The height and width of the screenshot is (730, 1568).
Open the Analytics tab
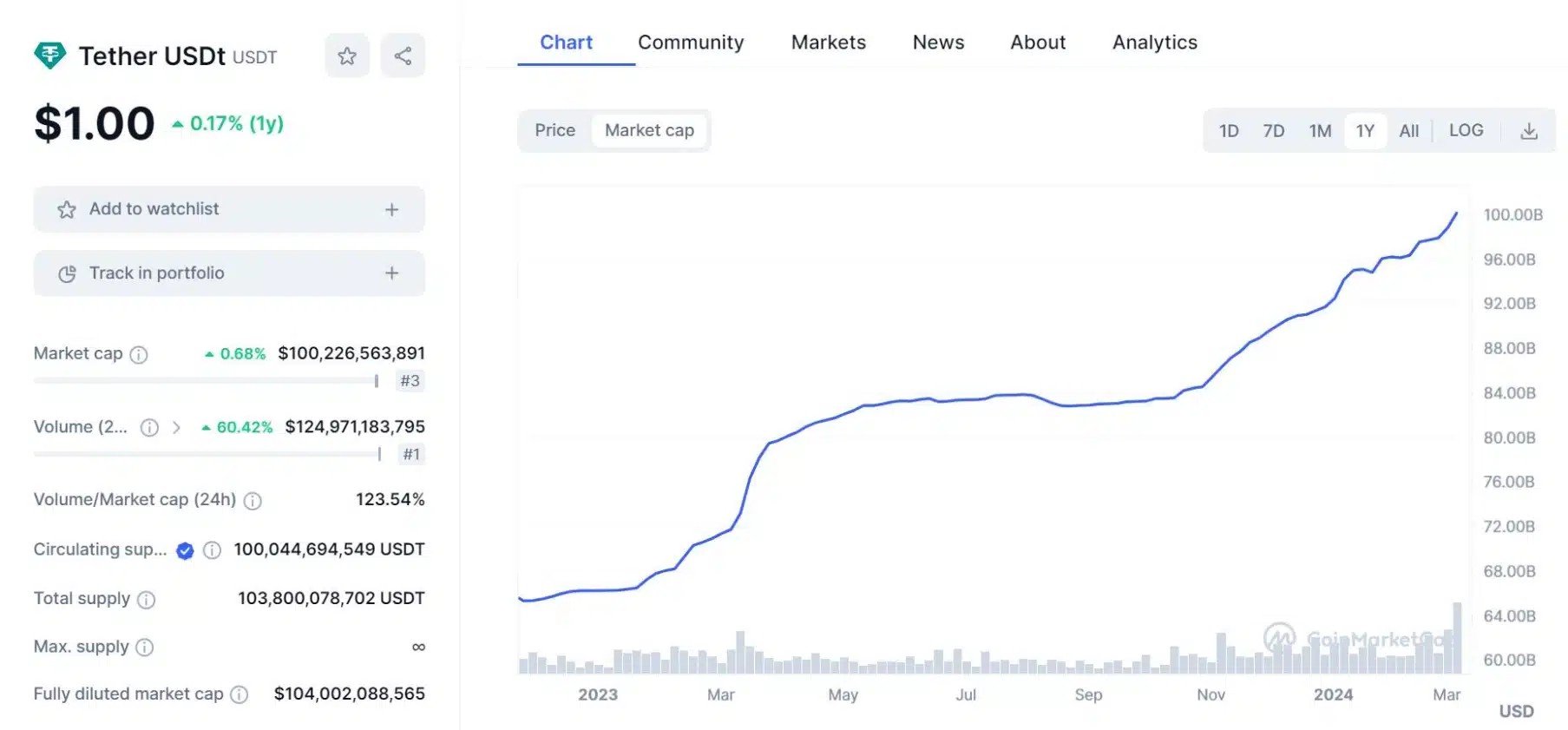1155,43
